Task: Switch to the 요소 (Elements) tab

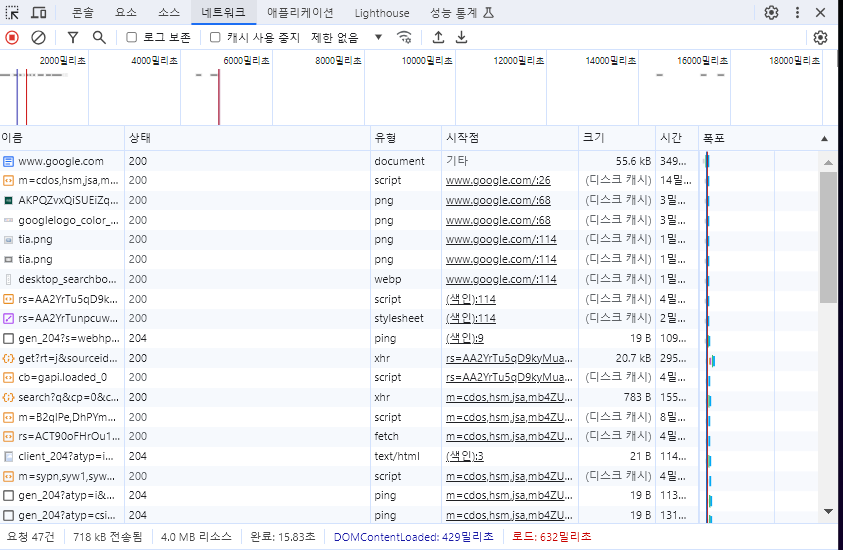Action: point(126,12)
